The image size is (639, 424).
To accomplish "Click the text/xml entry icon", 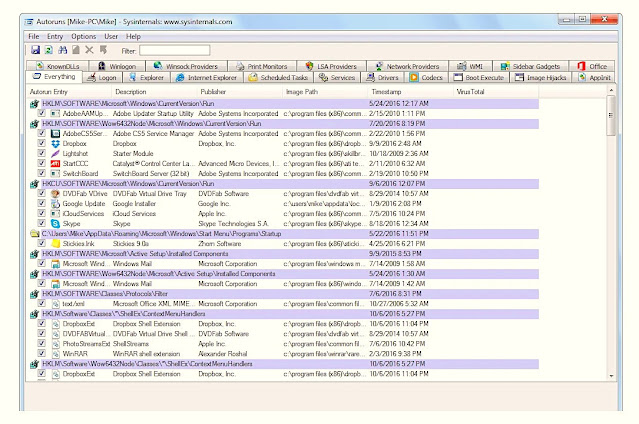I will tap(55, 304).
